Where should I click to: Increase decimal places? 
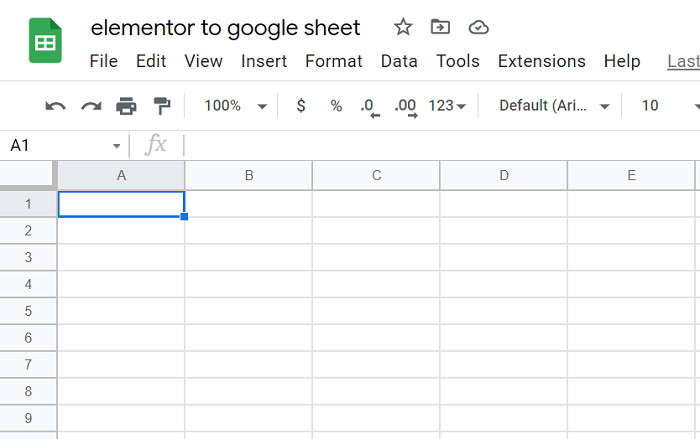[405, 108]
